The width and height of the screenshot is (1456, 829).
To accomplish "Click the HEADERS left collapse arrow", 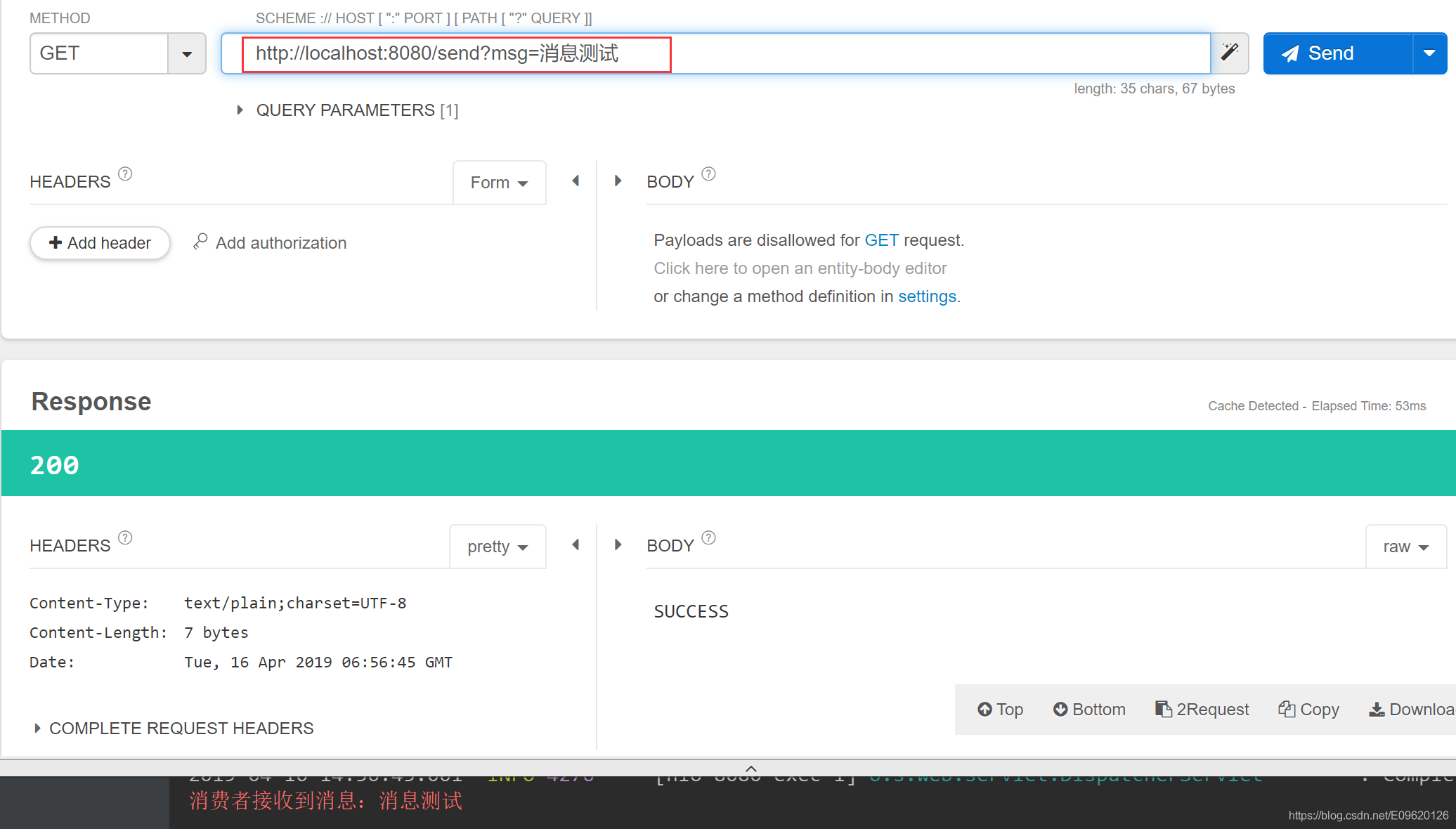I will [x=575, y=180].
